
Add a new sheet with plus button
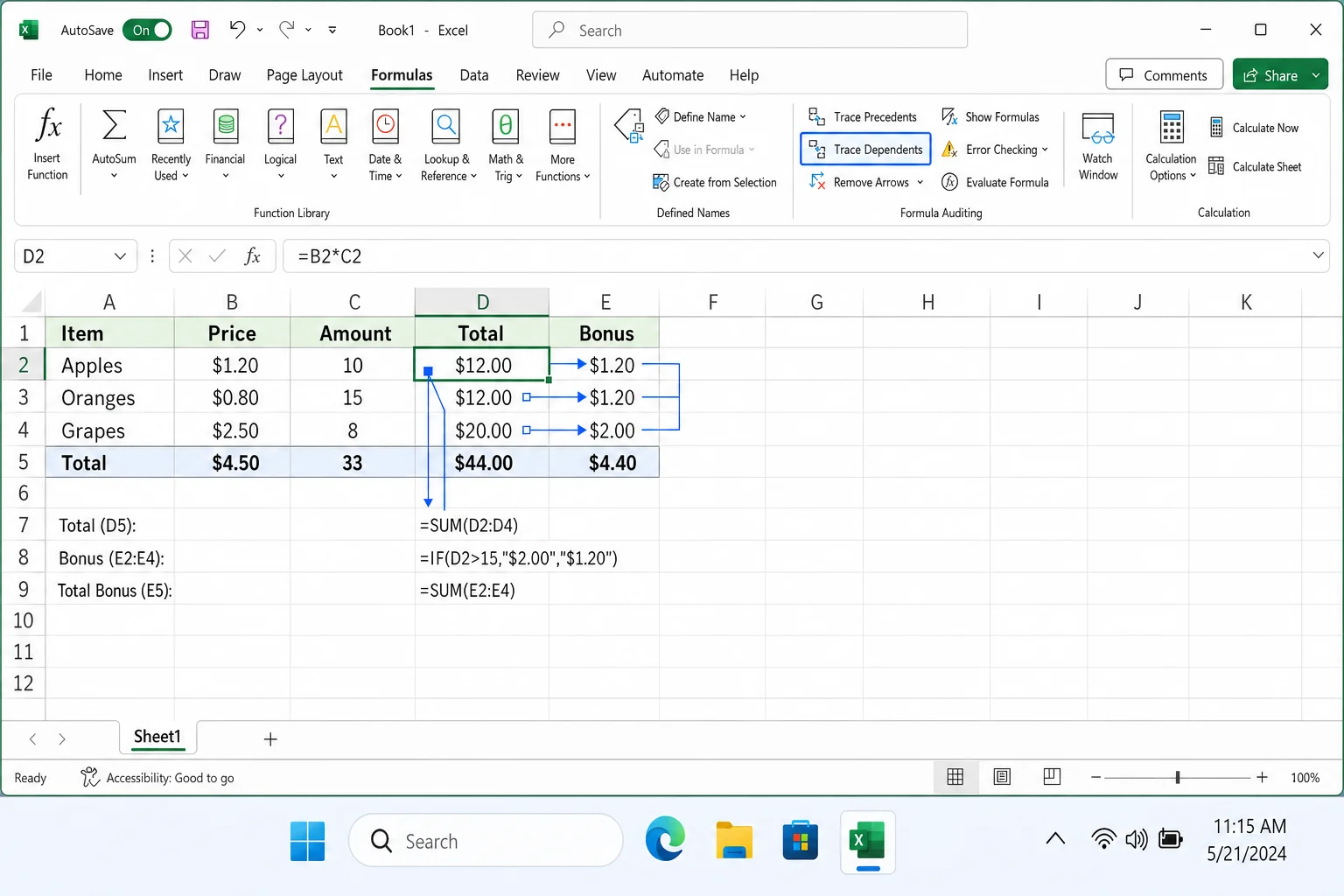coord(270,739)
